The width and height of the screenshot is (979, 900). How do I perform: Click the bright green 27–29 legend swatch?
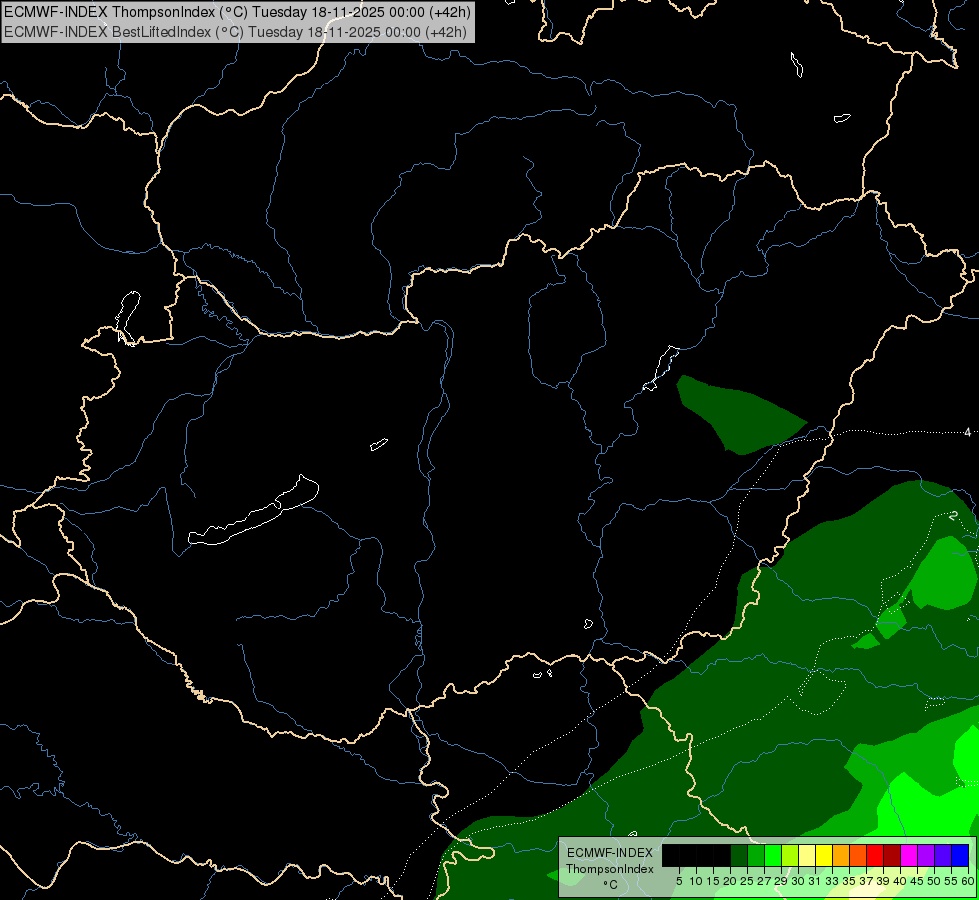pos(773,855)
